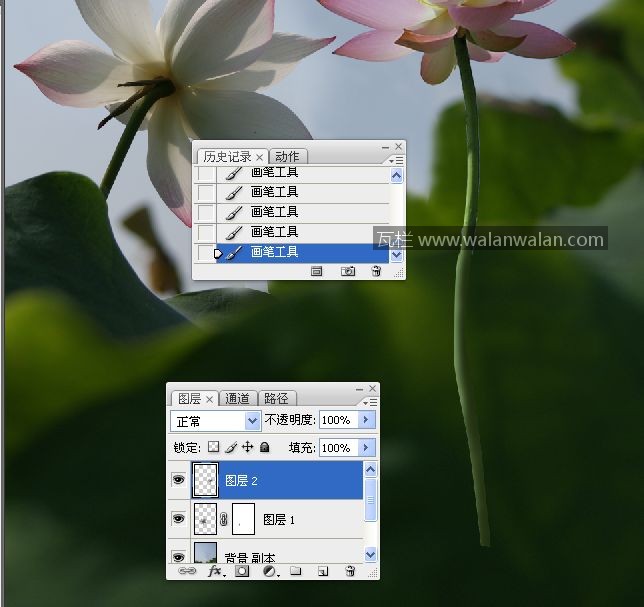Image resolution: width=644 pixels, height=607 pixels.
Task: Click the Layers panel scrollbar thumb
Action: pyautogui.click(x=370, y=499)
